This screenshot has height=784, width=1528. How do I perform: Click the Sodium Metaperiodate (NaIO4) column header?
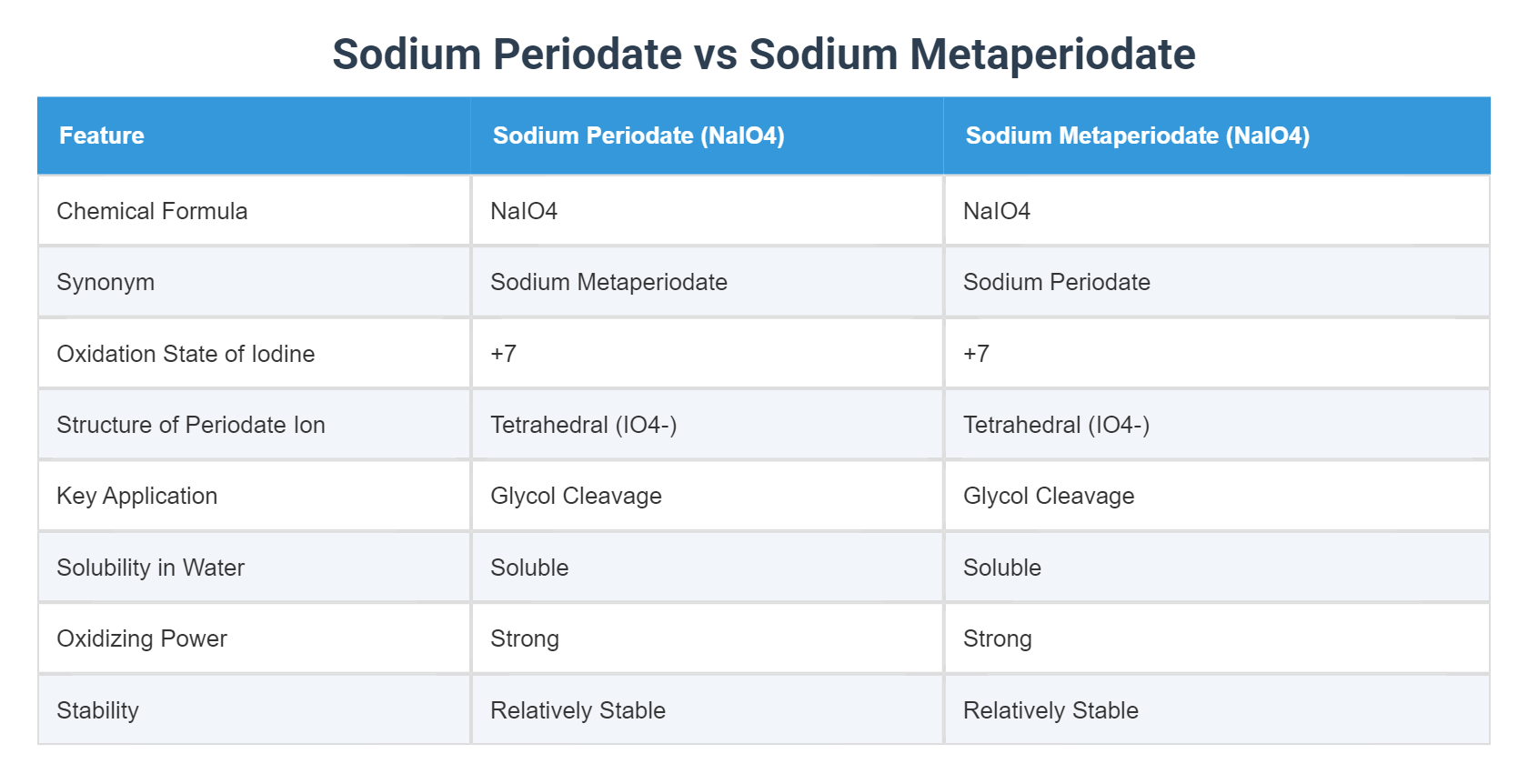coord(1217,136)
